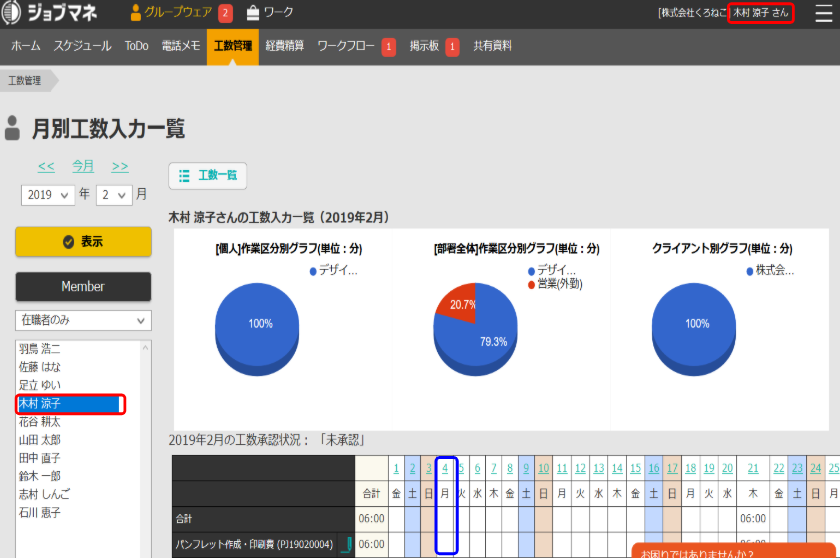
Task: Click the ジョブマネ logo icon
Action: [x=11, y=12]
